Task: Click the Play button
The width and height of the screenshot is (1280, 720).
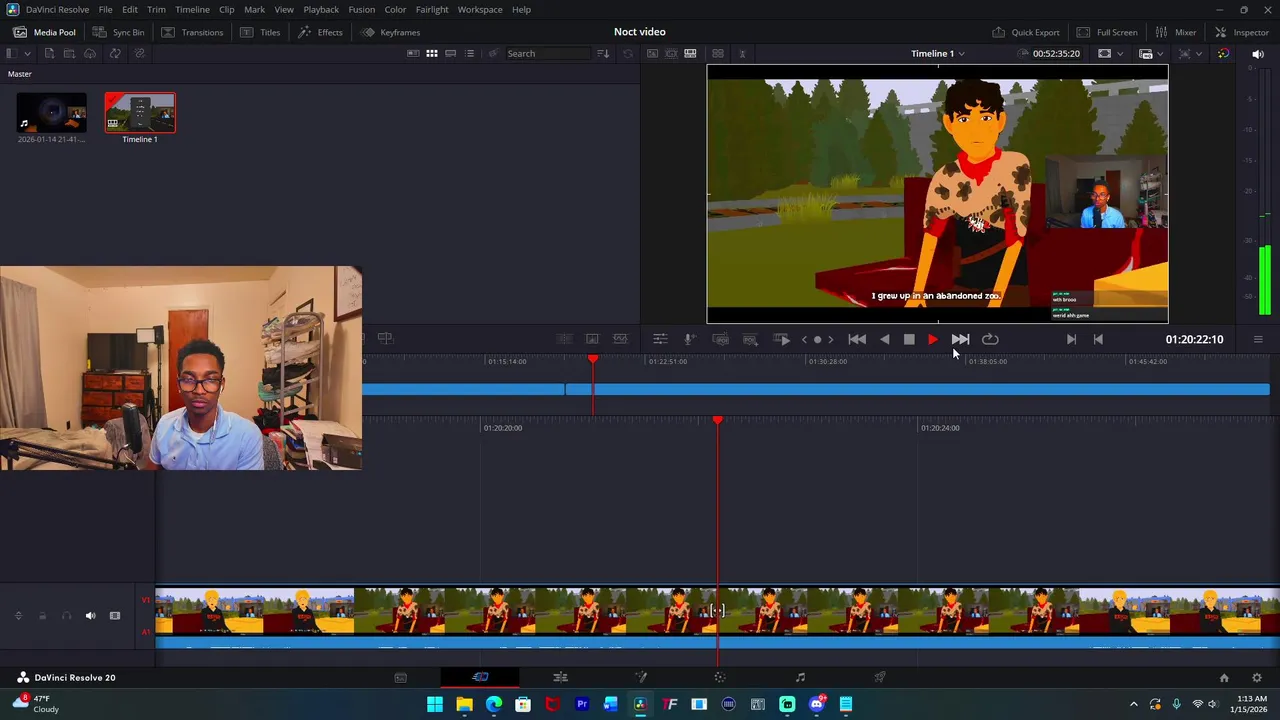Action: point(933,339)
